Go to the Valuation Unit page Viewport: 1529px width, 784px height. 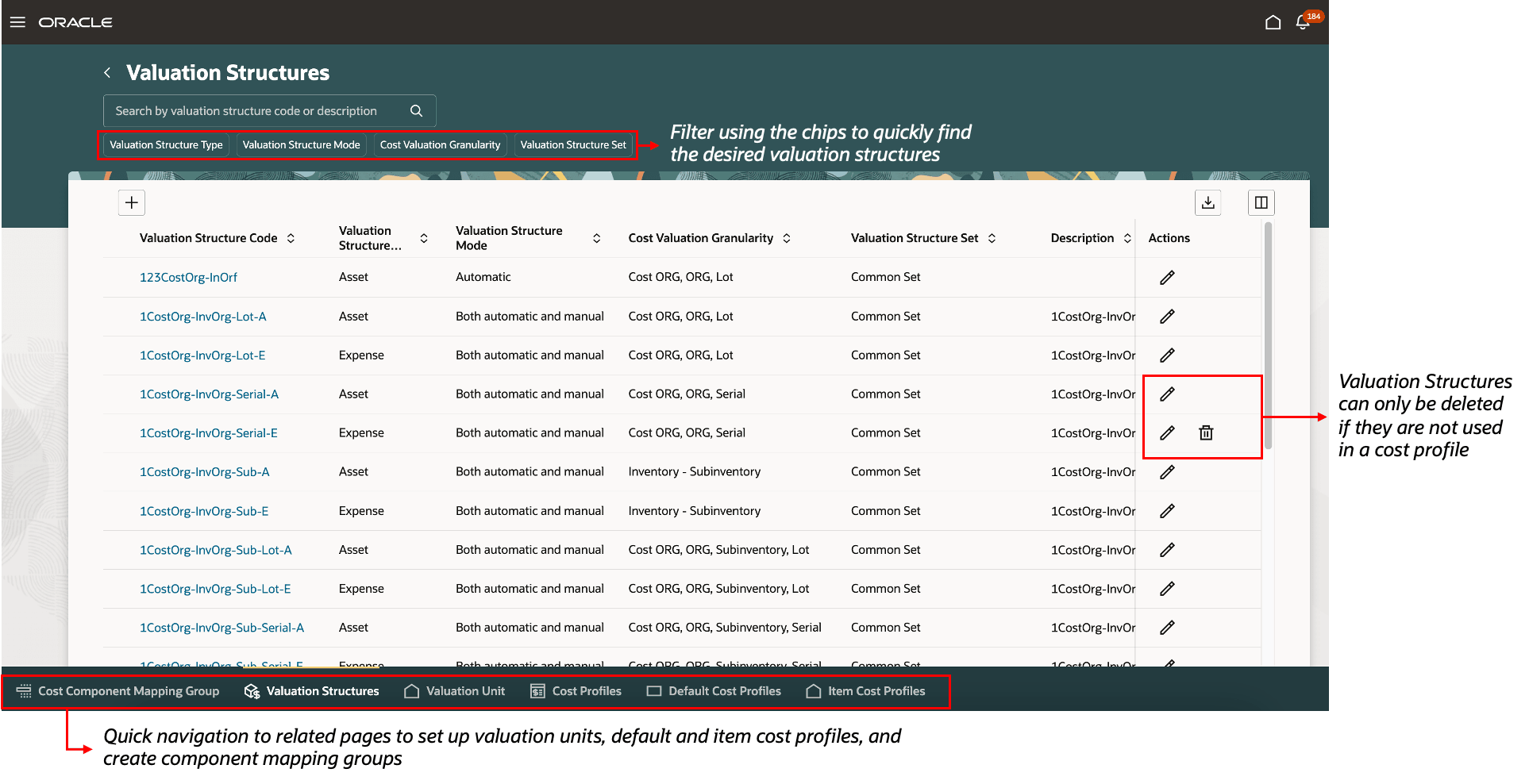coord(454,691)
